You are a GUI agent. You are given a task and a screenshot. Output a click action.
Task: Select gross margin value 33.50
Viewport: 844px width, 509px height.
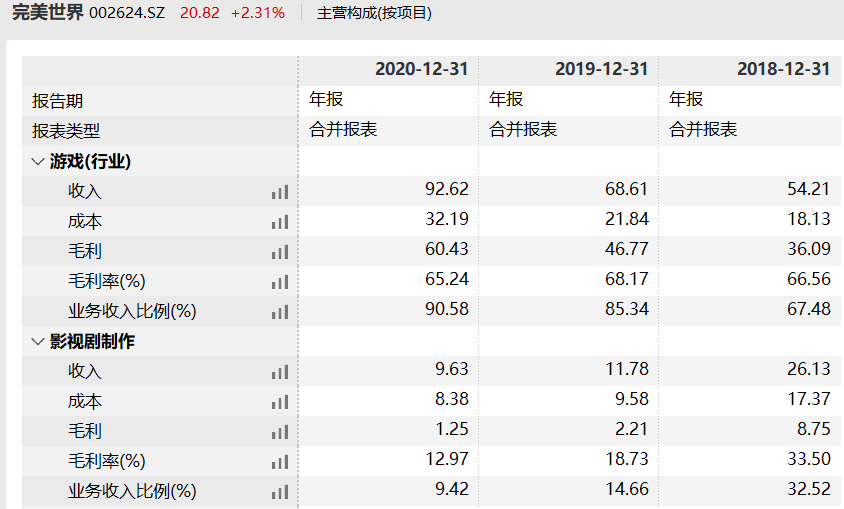click(808, 459)
